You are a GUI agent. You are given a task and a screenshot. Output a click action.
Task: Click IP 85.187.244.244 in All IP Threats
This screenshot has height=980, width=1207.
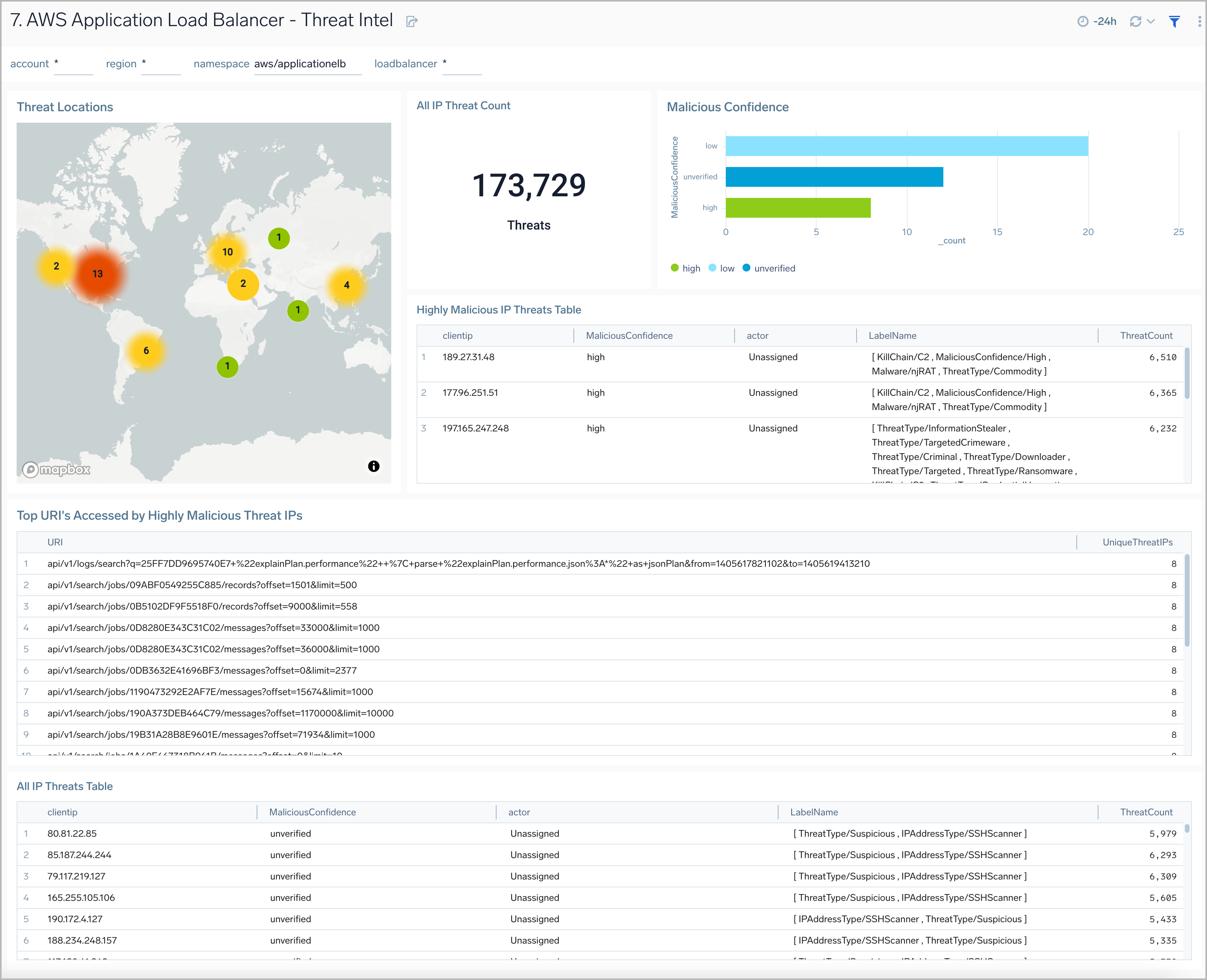79,855
